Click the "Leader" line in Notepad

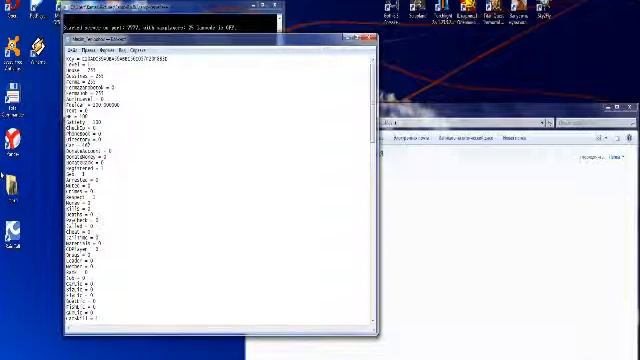pyautogui.click(x=79, y=261)
